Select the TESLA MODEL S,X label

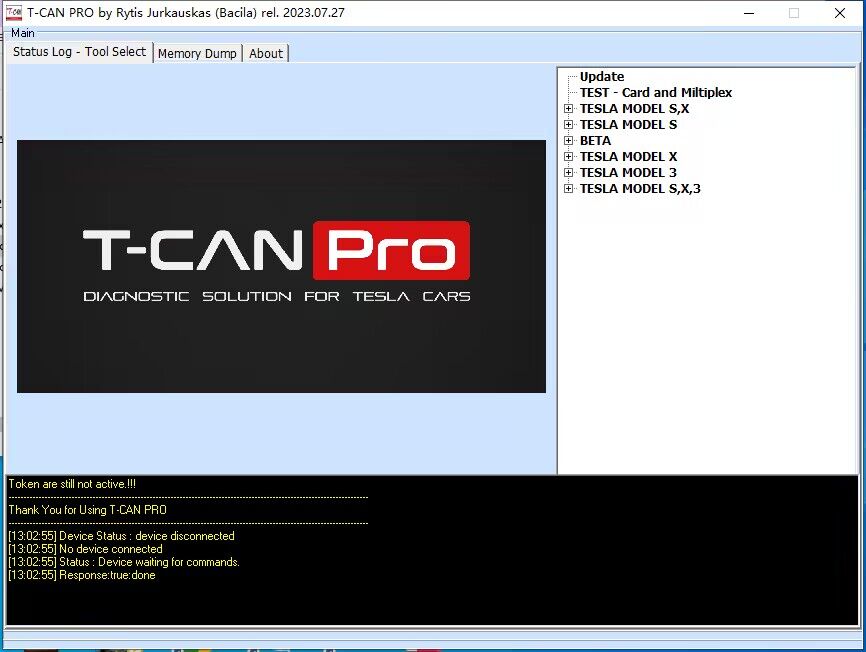coord(635,109)
